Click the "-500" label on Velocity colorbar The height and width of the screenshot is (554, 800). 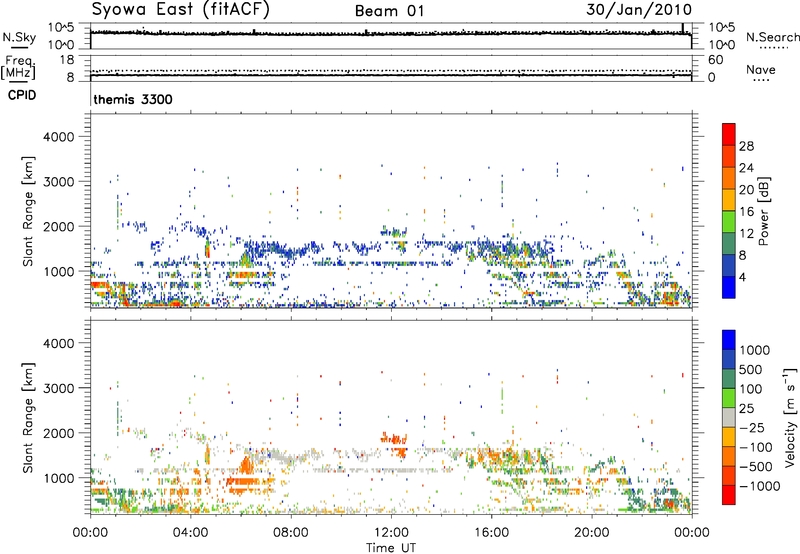click(x=755, y=466)
